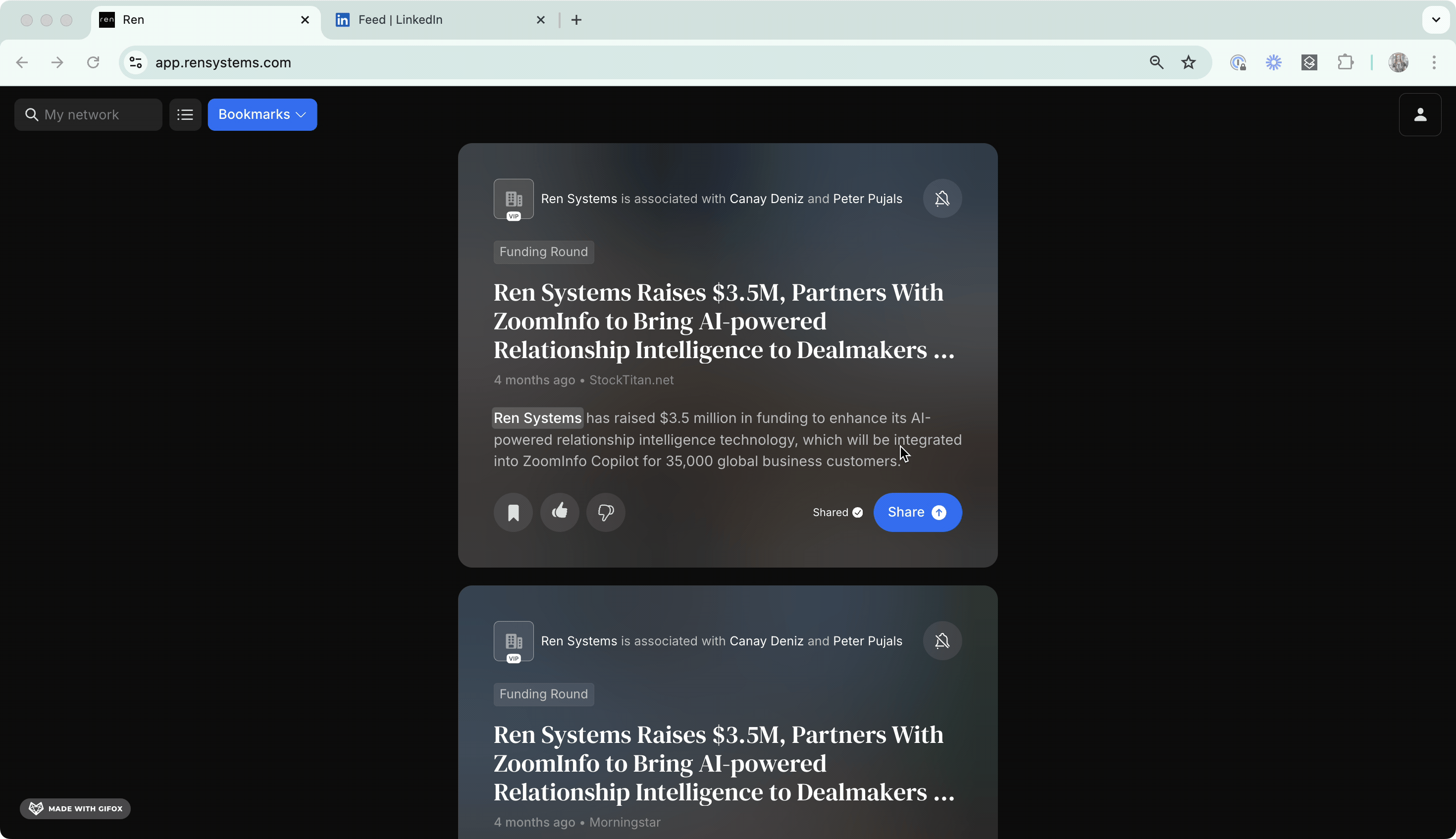Open the list view icon button

pos(185,115)
